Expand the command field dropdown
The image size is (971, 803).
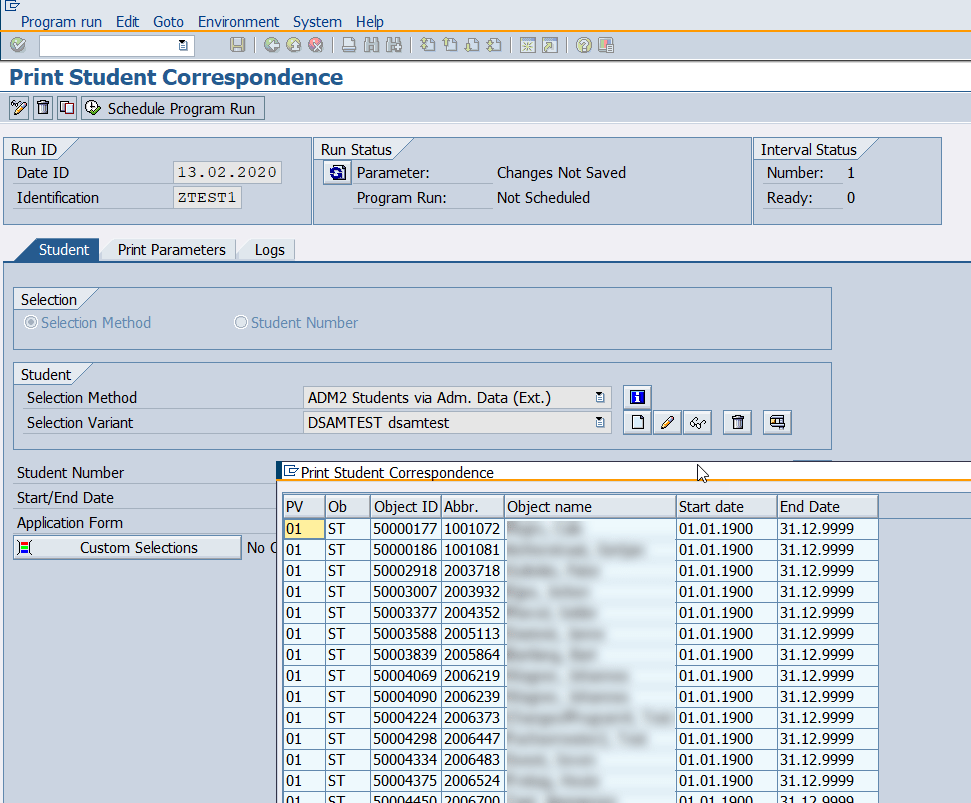(x=181, y=45)
